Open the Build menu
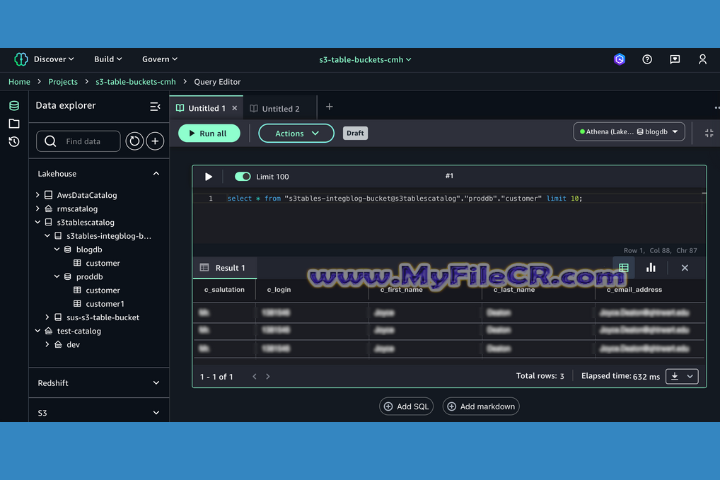This screenshot has height=480, width=720. (x=108, y=59)
